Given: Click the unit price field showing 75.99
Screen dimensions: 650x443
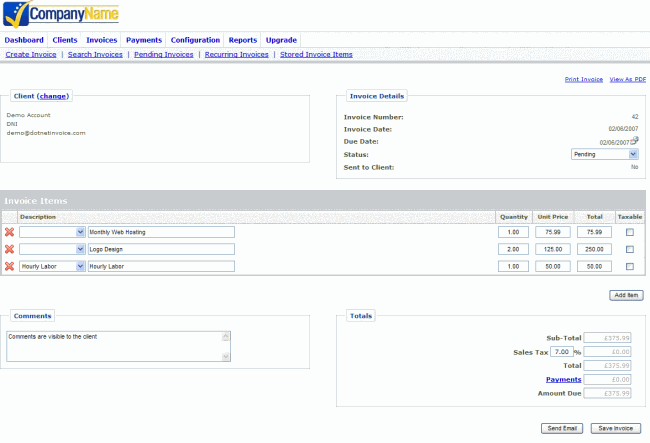Looking at the screenshot, I should (x=553, y=232).
